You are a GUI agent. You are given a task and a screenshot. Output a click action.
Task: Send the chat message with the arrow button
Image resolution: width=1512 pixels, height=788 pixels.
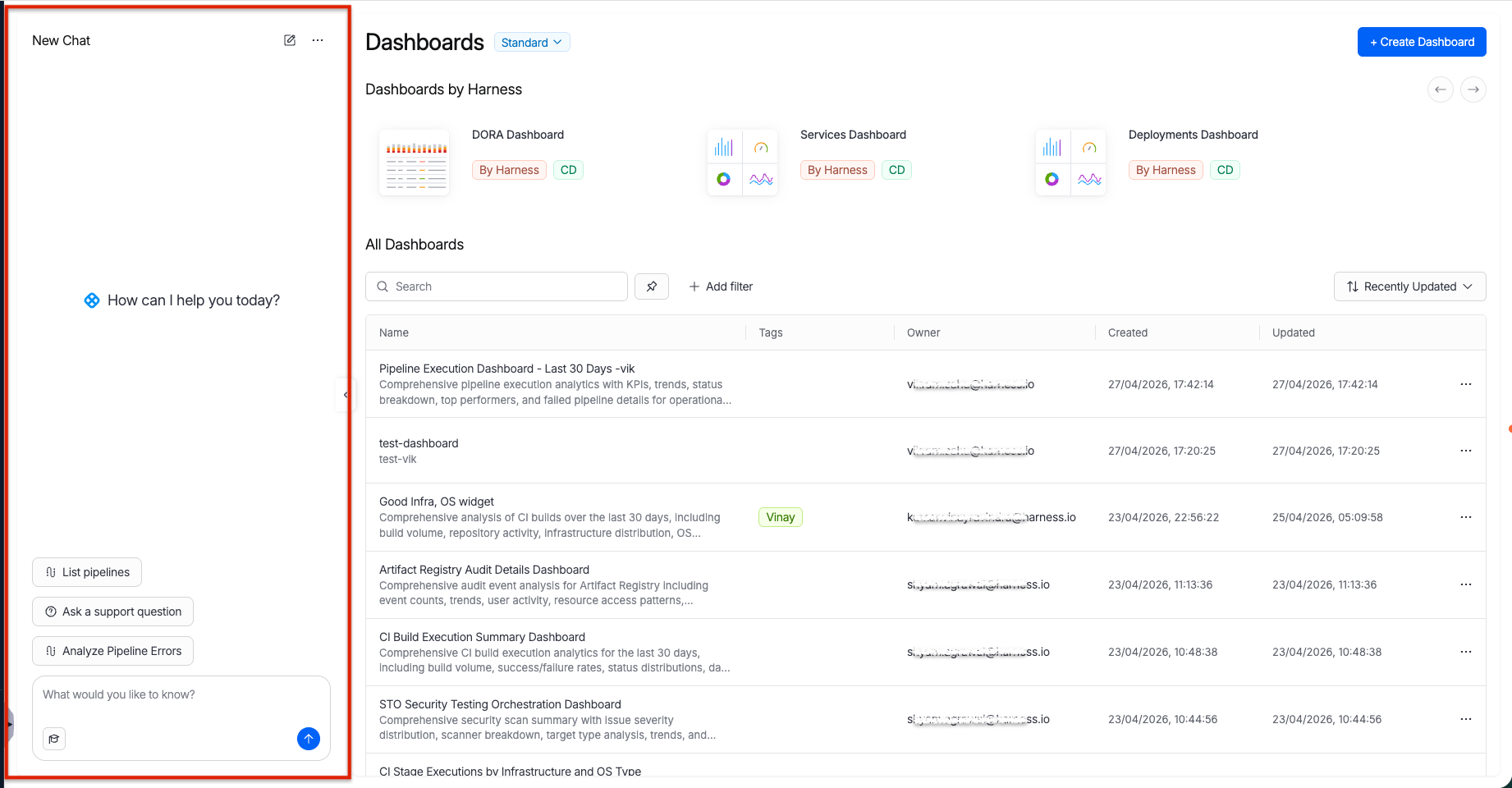308,739
